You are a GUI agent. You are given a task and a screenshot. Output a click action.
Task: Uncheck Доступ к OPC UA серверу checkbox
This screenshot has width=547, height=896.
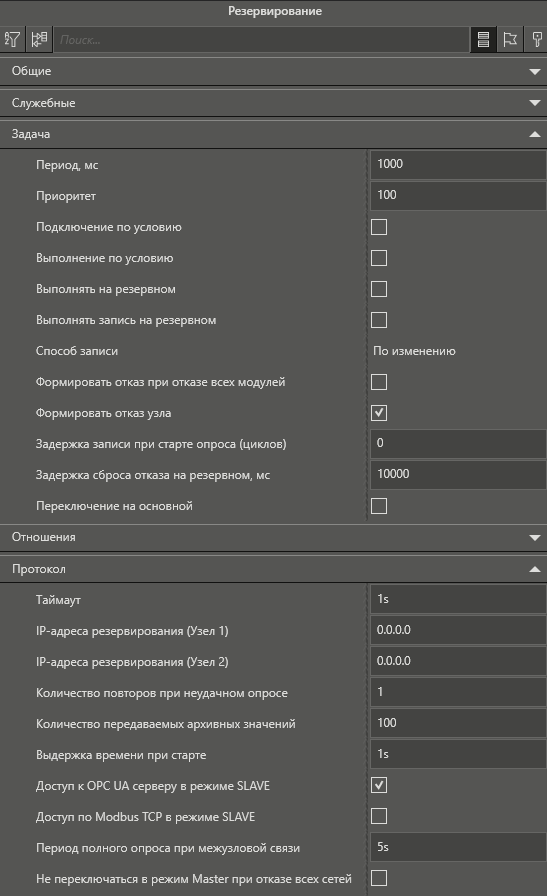[x=379, y=785]
